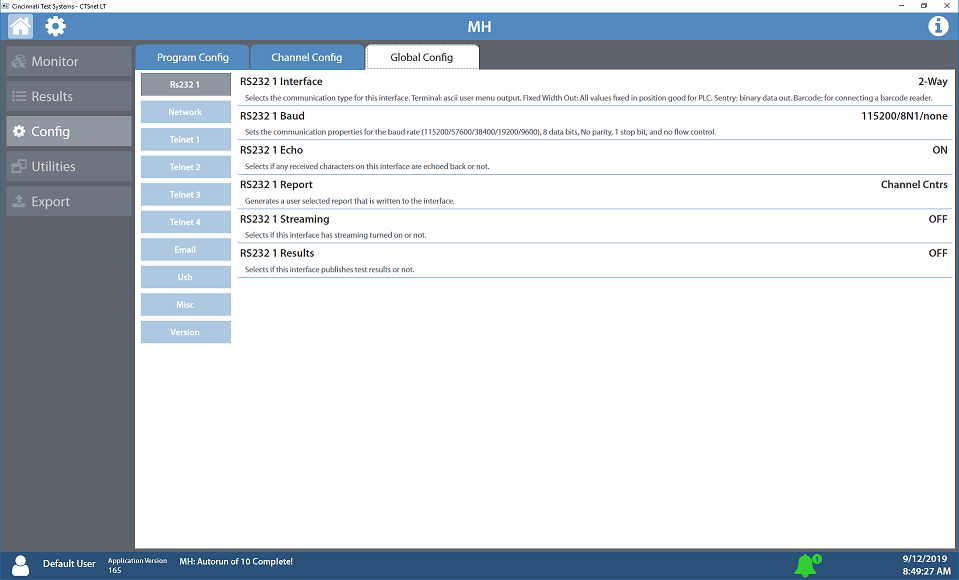Click the RS232 1 Results label
Screen dimensions: 959x580
click(x=276, y=253)
